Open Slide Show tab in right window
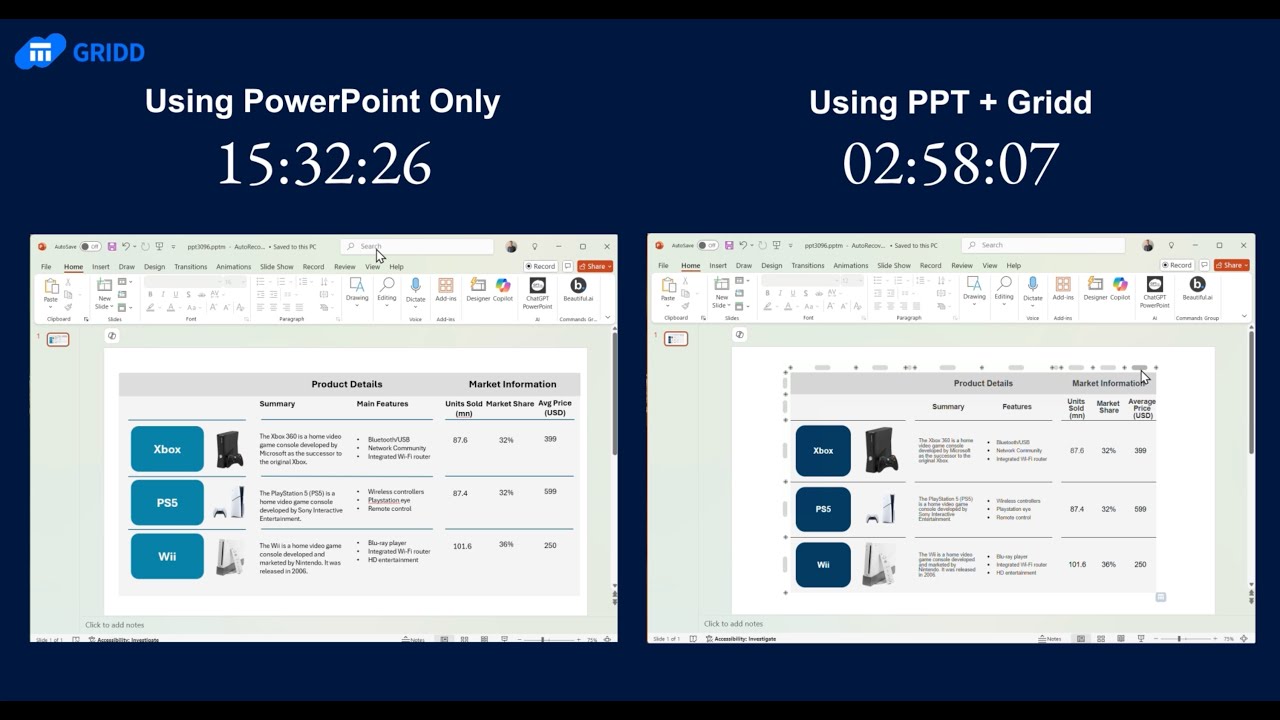This screenshot has height=720, width=1280. tap(895, 266)
